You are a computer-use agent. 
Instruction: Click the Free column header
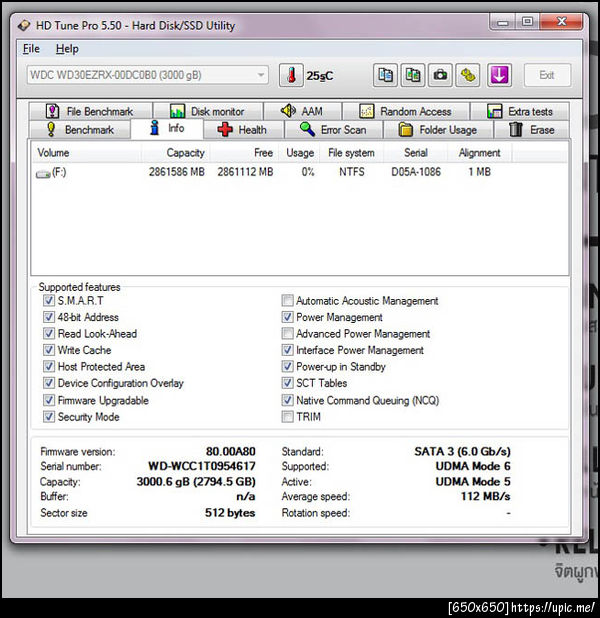[244, 153]
